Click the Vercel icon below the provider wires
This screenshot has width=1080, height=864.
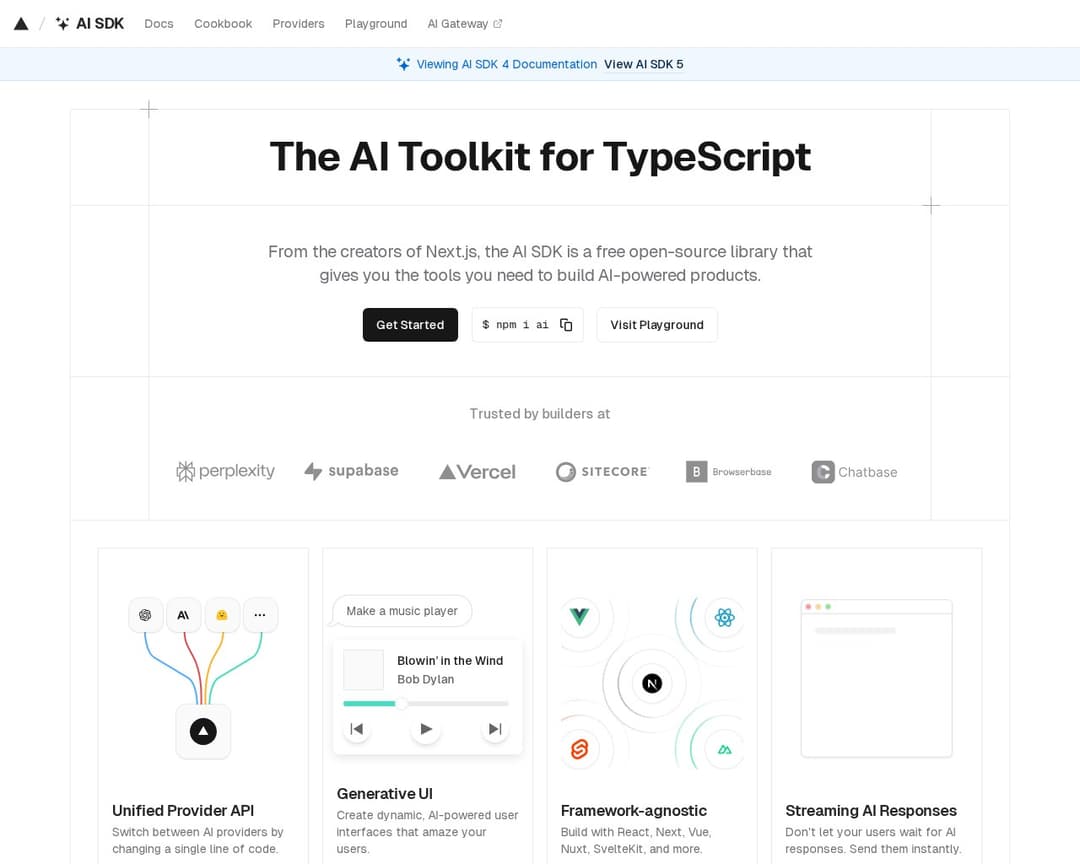point(203,731)
